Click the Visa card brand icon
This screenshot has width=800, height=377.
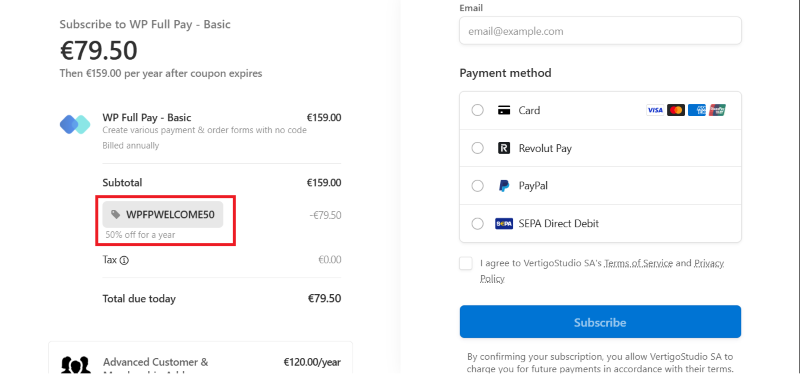point(655,110)
